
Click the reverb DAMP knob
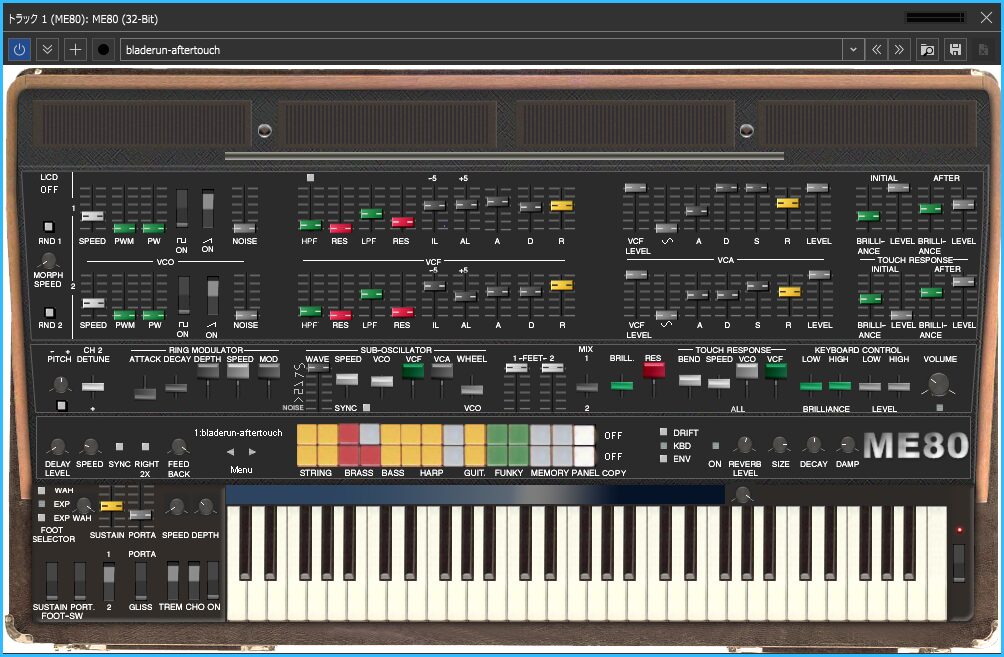[x=846, y=444]
